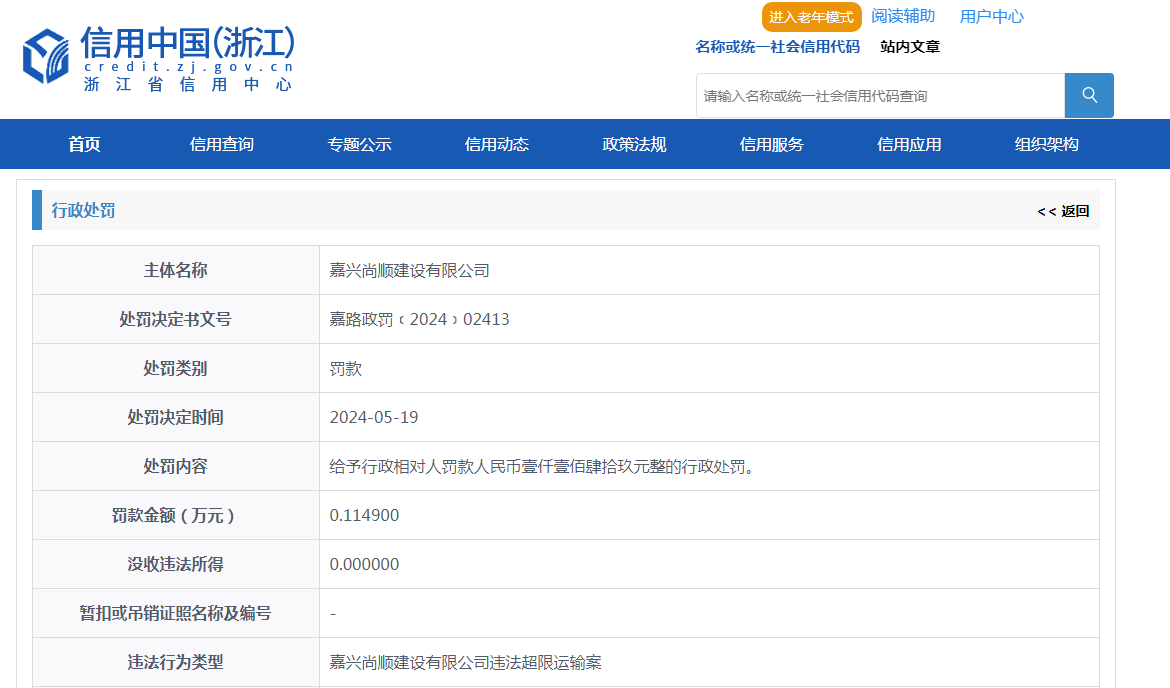
Task: Click the magnifier search button
Action: point(1089,96)
